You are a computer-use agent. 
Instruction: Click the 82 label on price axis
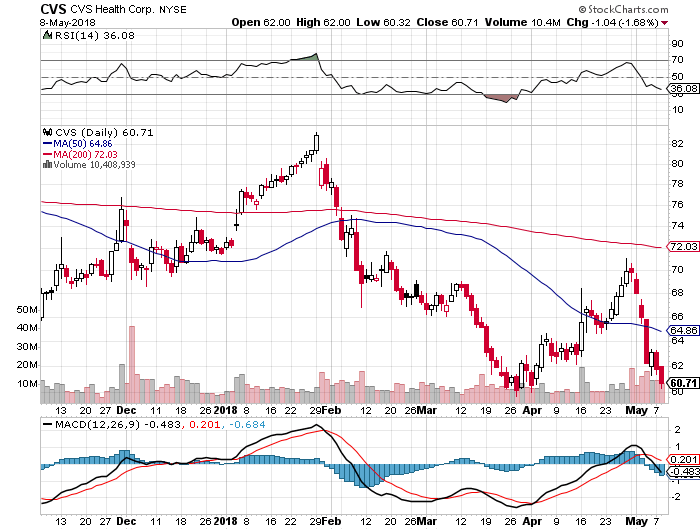pyautogui.click(x=677, y=143)
